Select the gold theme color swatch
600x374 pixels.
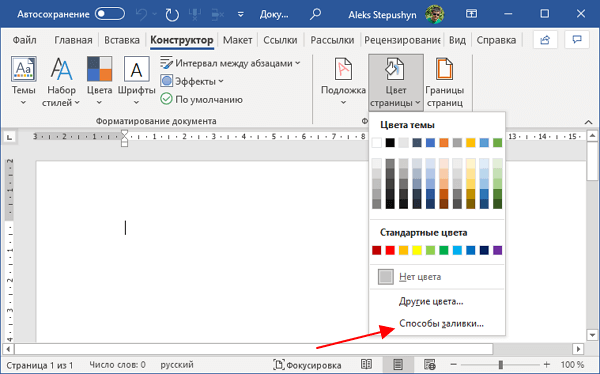pyautogui.click(x=471, y=142)
